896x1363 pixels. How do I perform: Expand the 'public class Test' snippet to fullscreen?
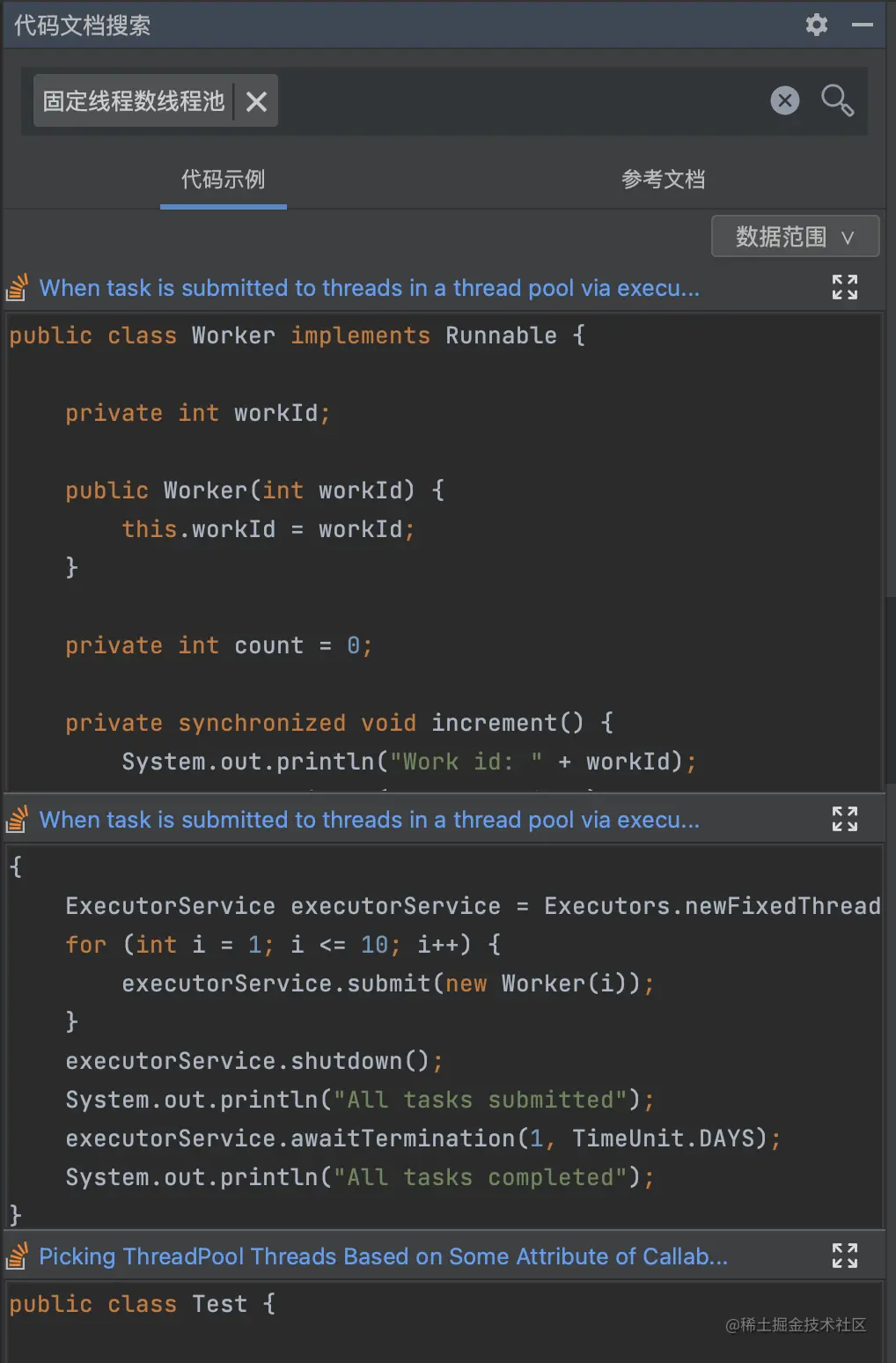click(845, 1256)
